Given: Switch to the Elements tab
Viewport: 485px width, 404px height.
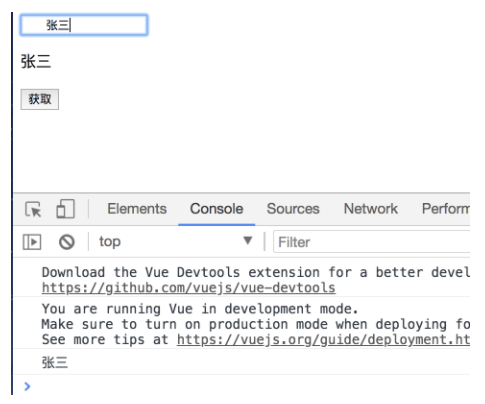Looking at the screenshot, I should 137,209.
